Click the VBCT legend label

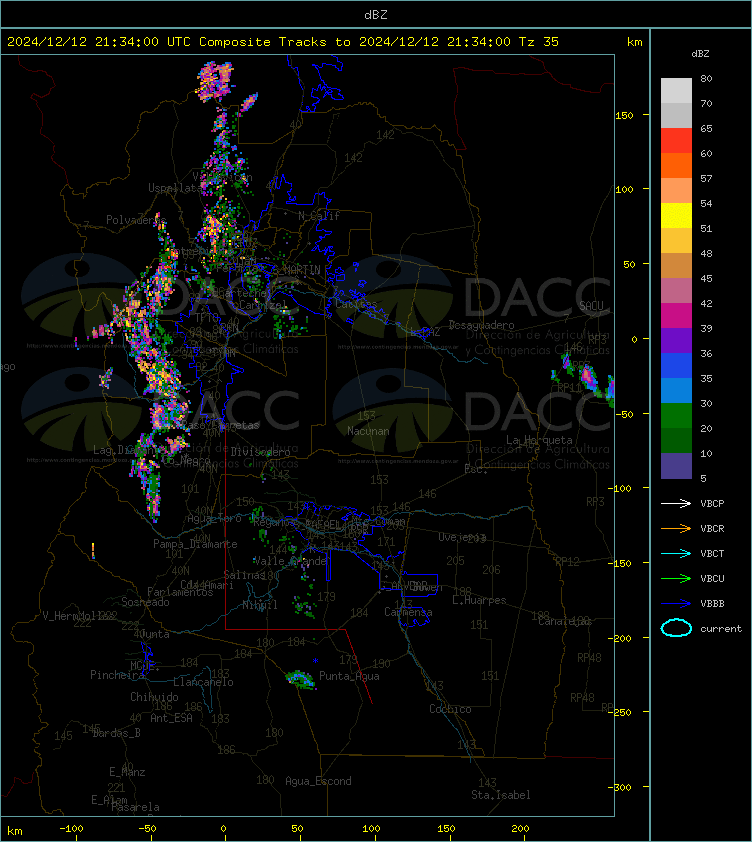point(712,554)
